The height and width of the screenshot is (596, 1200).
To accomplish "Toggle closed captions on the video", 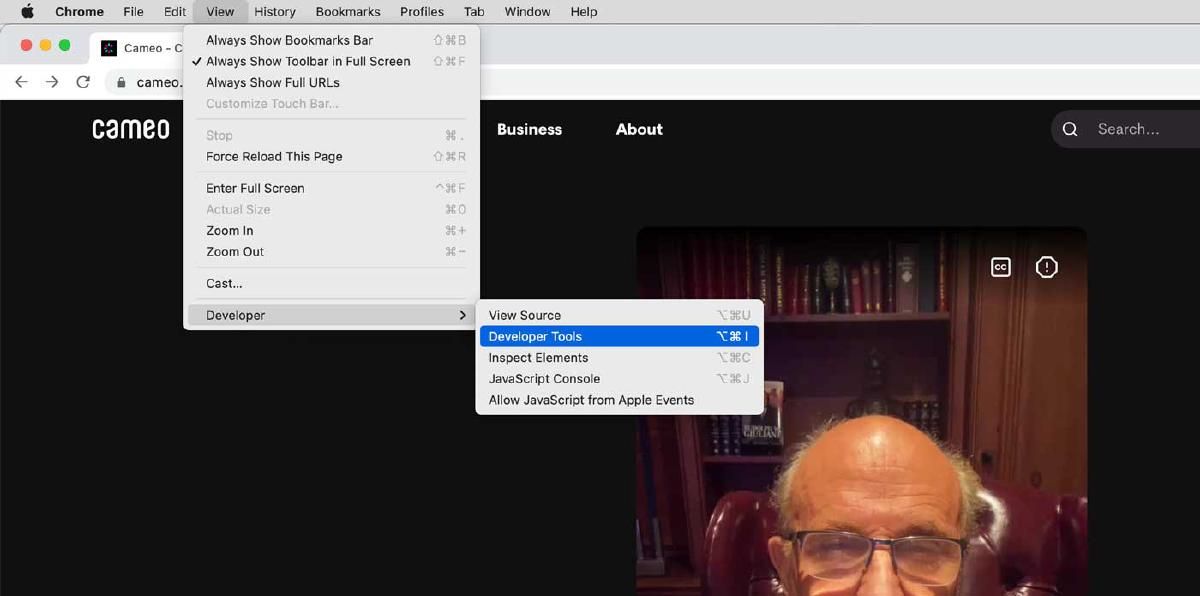I will point(1001,267).
